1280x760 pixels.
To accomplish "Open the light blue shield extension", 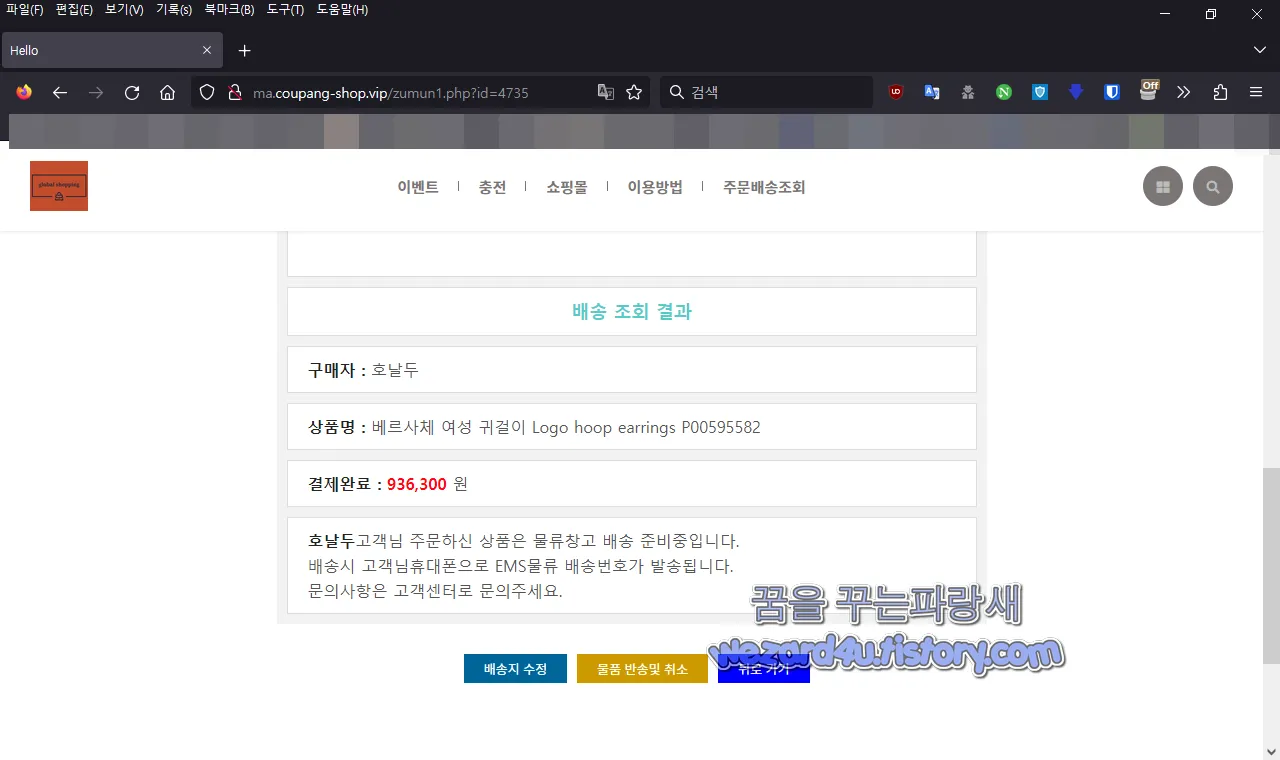I will click(1040, 92).
